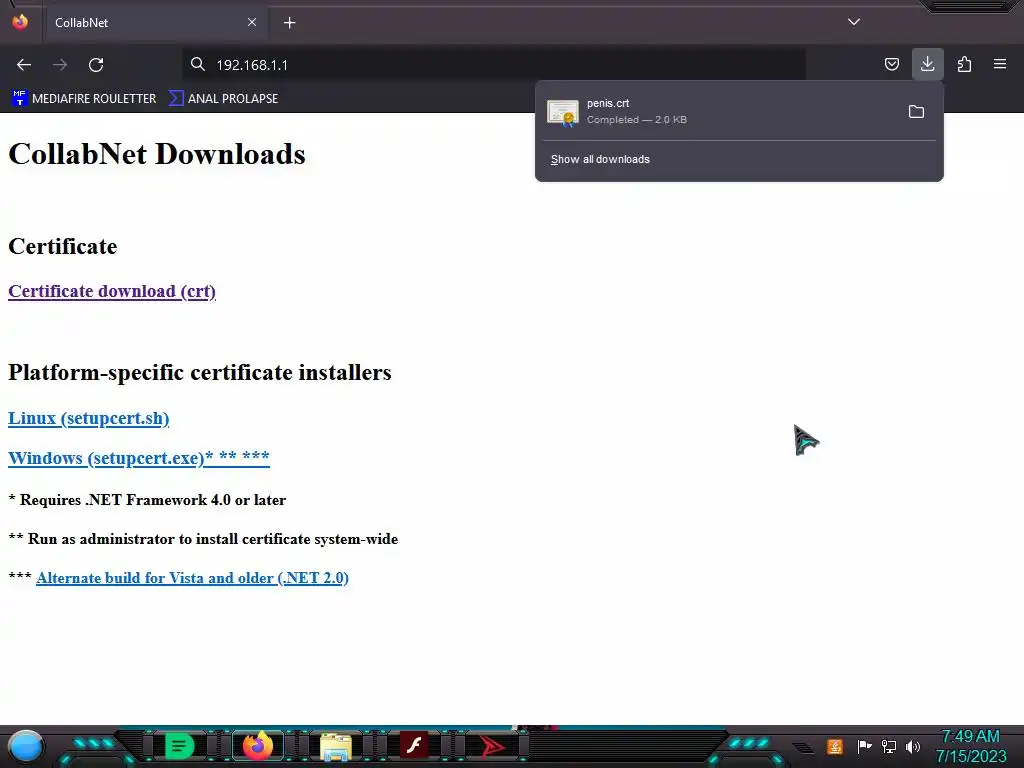Open a new tab with plus button
This screenshot has width=1024, height=768.
289,23
